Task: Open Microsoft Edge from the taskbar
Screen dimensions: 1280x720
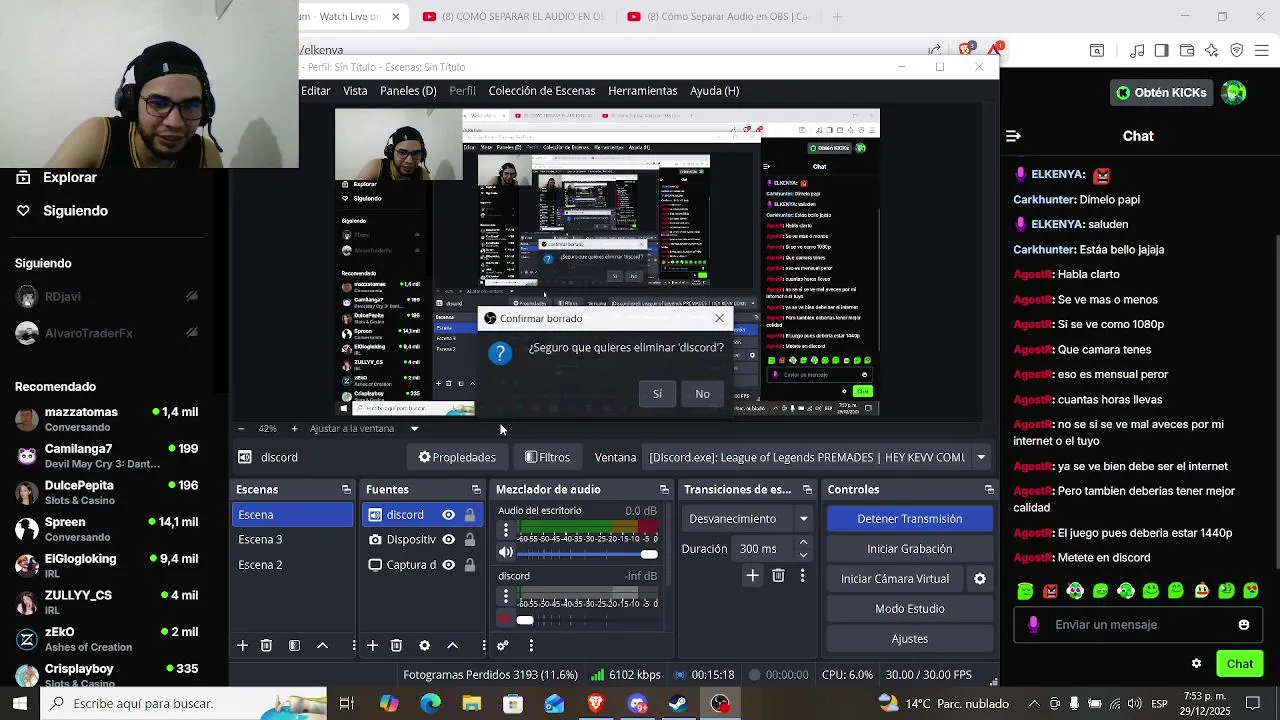Action: click(430, 703)
